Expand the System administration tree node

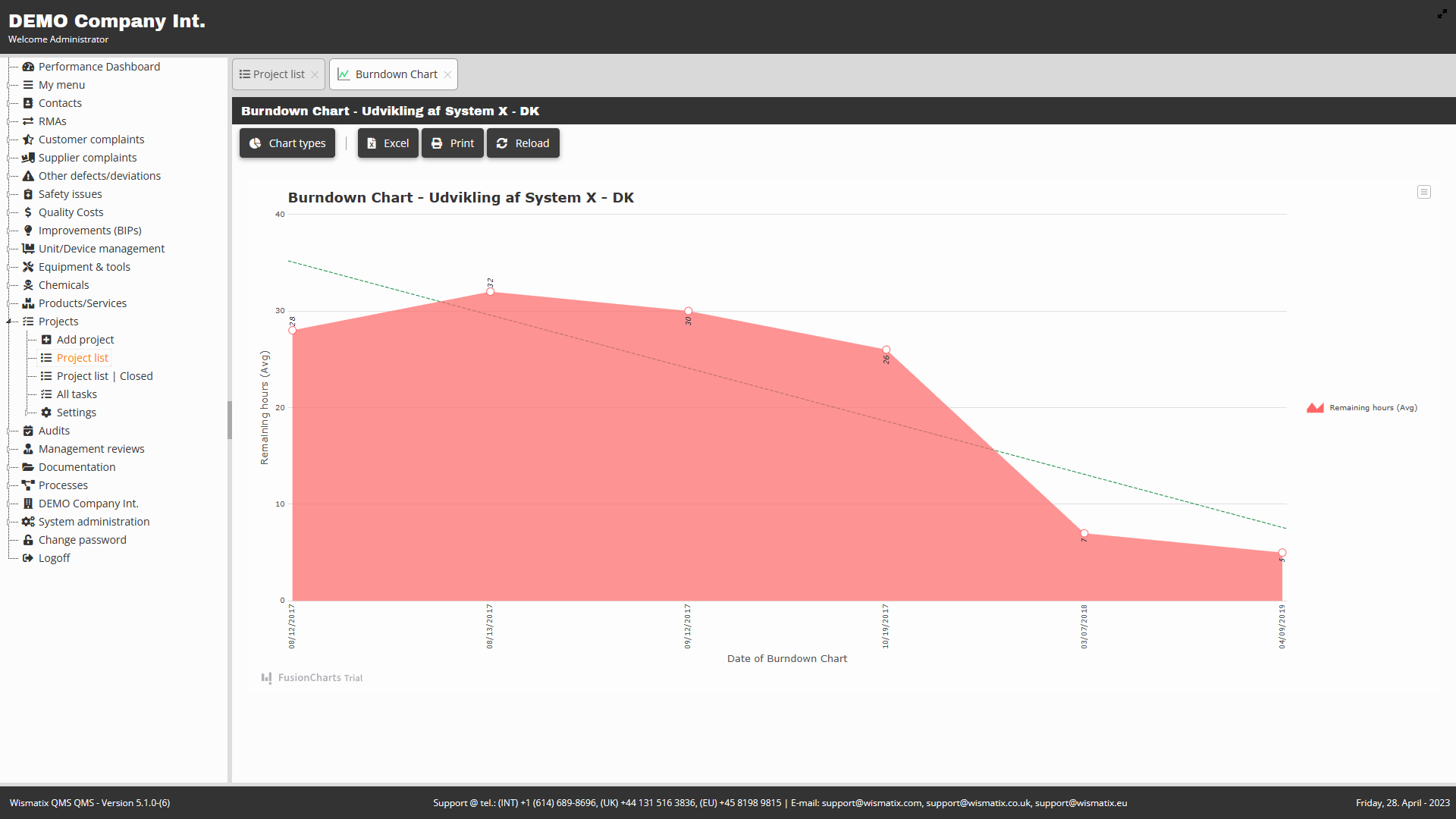point(9,522)
